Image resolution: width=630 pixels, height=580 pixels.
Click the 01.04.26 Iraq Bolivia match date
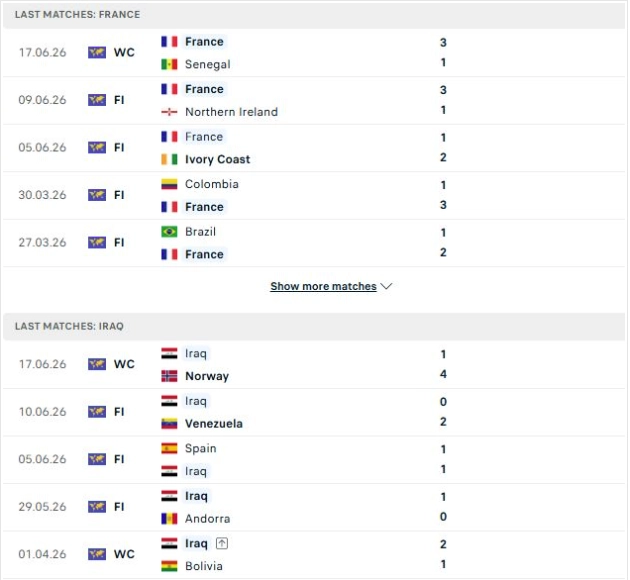(x=42, y=554)
